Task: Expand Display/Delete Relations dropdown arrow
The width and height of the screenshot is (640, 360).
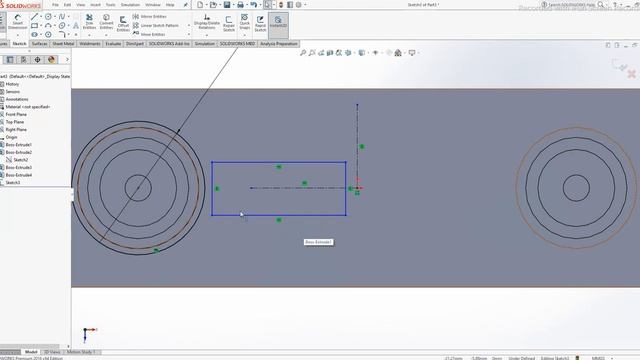Action: pyautogui.click(x=207, y=35)
